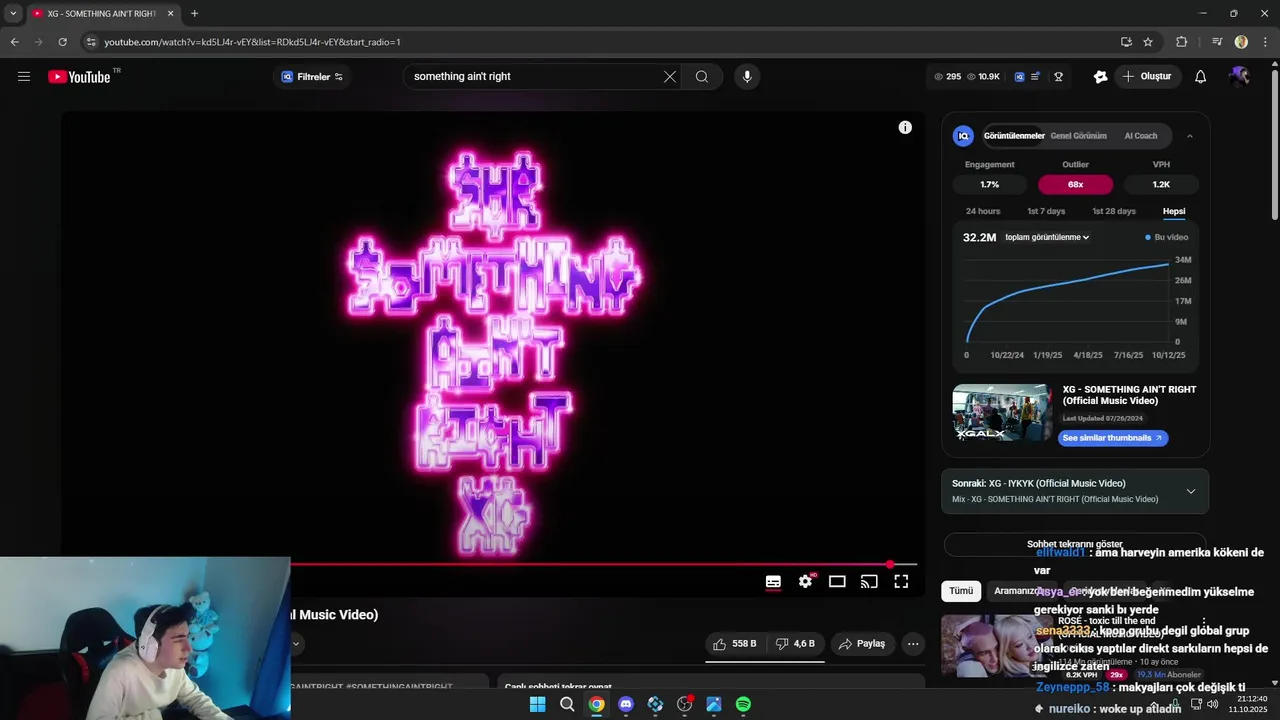Click the XG video thumbnail in vidIQ panel
The width and height of the screenshot is (1280, 720).
(1002, 412)
